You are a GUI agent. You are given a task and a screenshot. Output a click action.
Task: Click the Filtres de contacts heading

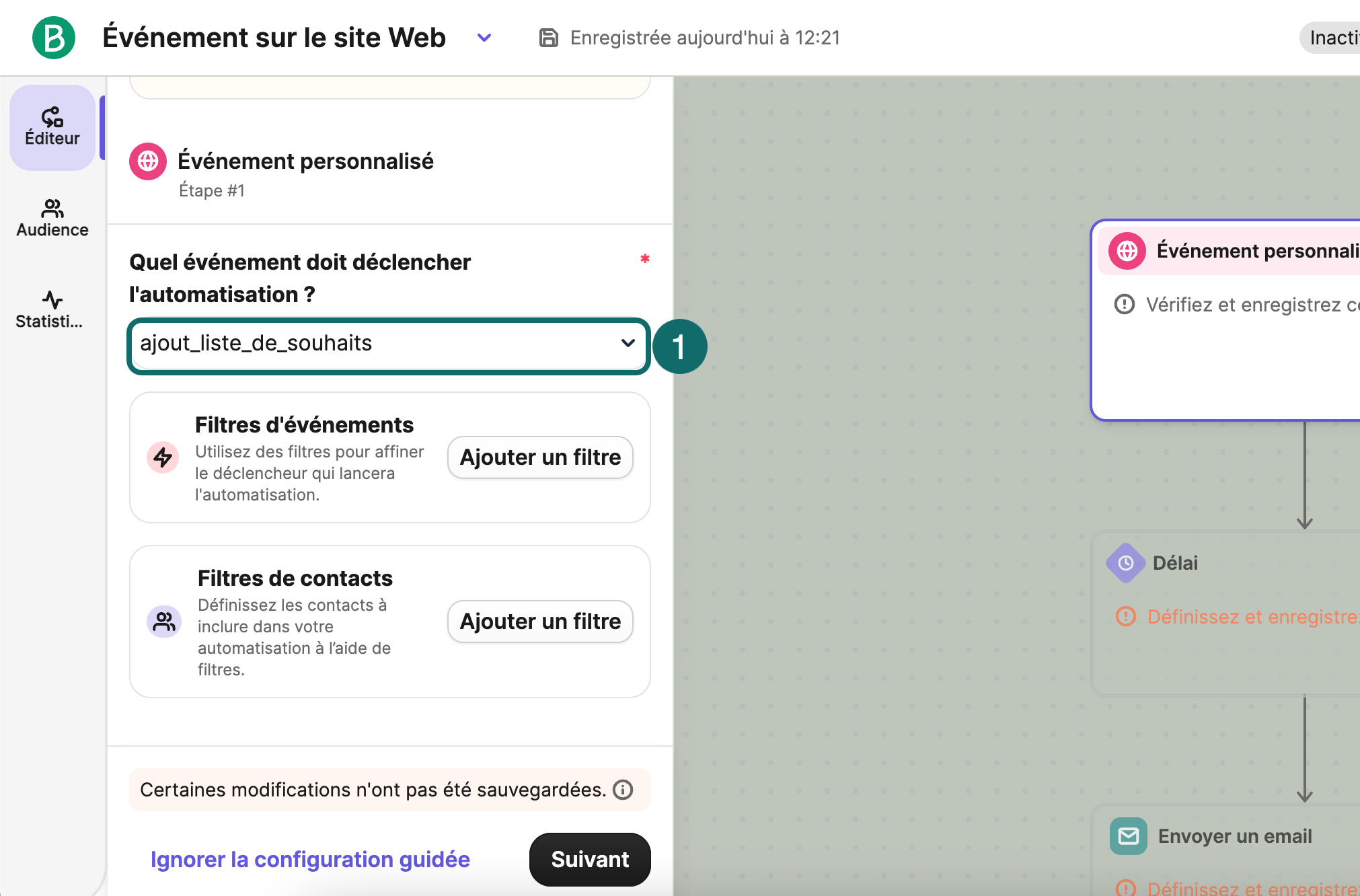pos(295,578)
